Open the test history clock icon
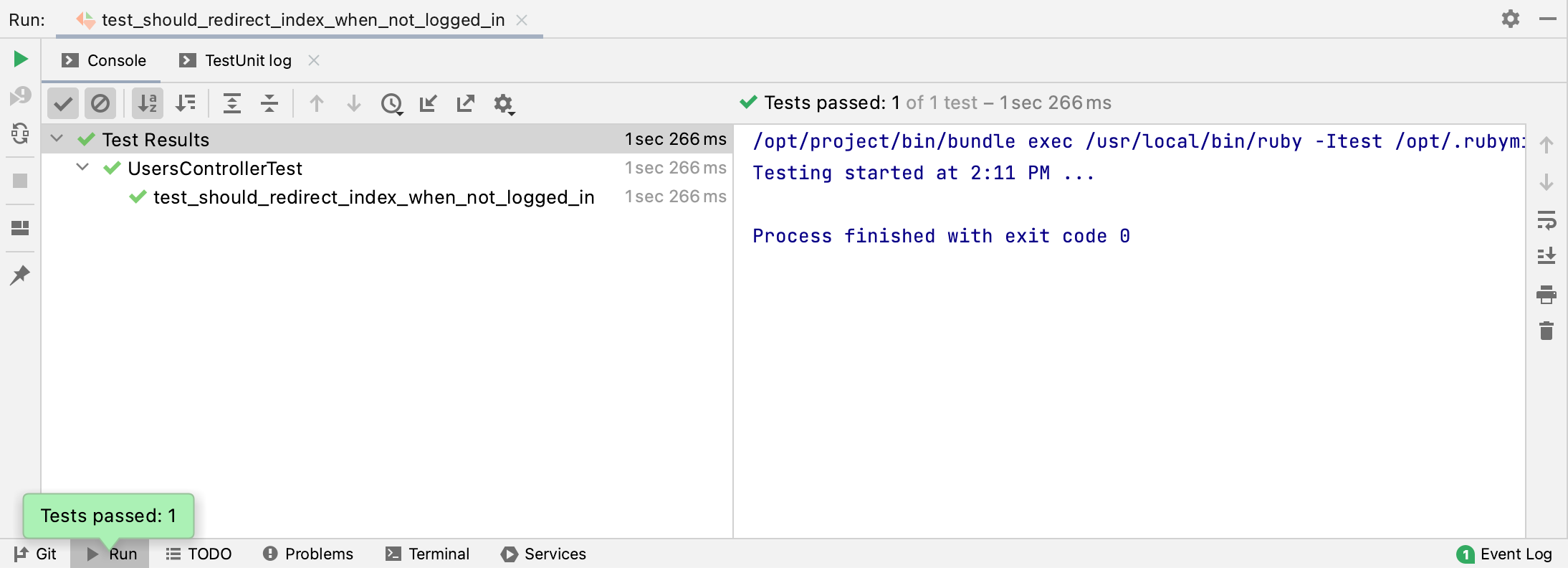The width and height of the screenshot is (1568, 568). tap(391, 104)
